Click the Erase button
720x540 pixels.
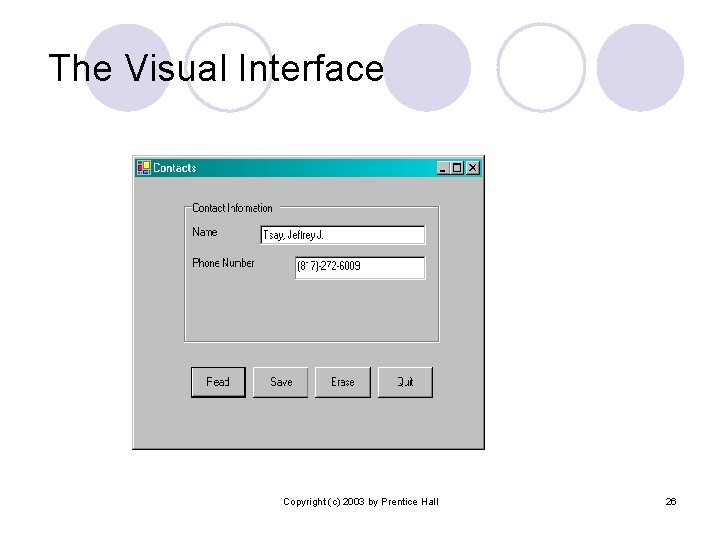343,382
